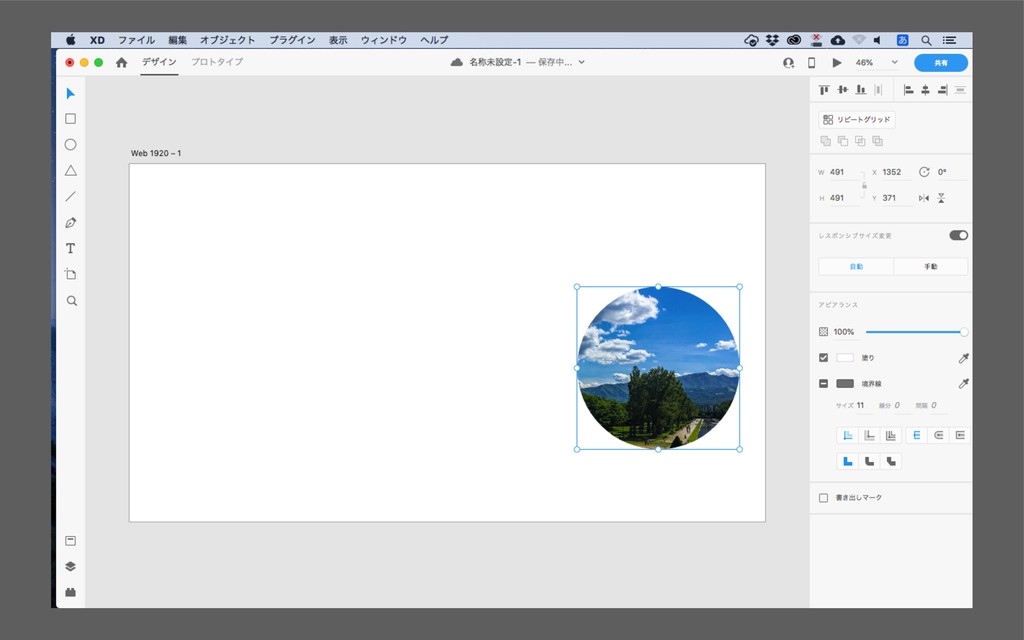The height and width of the screenshot is (640, 1024).
Task: Start desktop preview play button
Action: tap(837, 63)
